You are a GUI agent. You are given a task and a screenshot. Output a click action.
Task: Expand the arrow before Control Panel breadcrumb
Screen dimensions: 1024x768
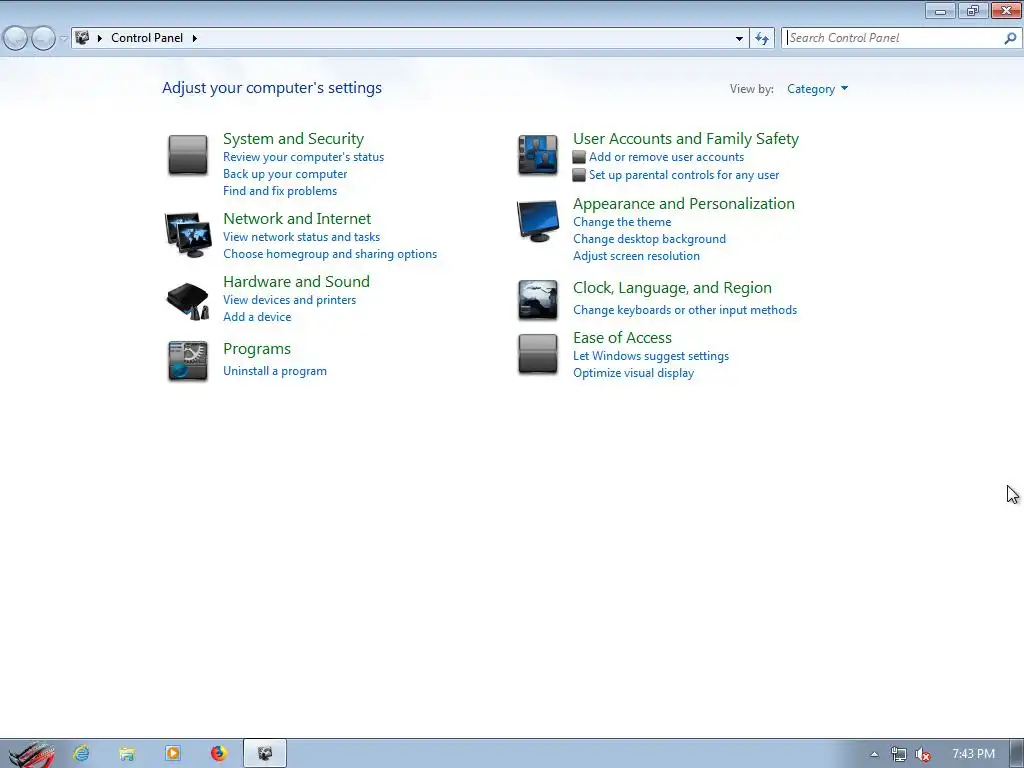coord(99,38)
